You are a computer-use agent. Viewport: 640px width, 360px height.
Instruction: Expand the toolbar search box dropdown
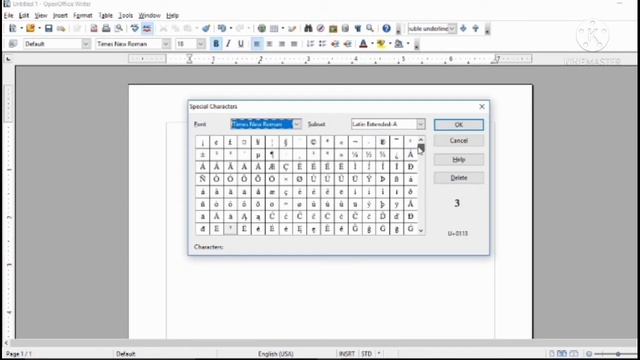452,29
